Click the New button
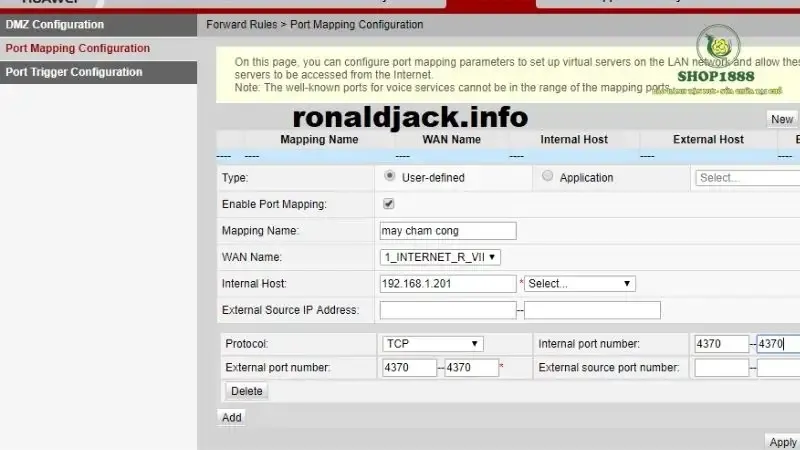 click(x=781, y=119)
